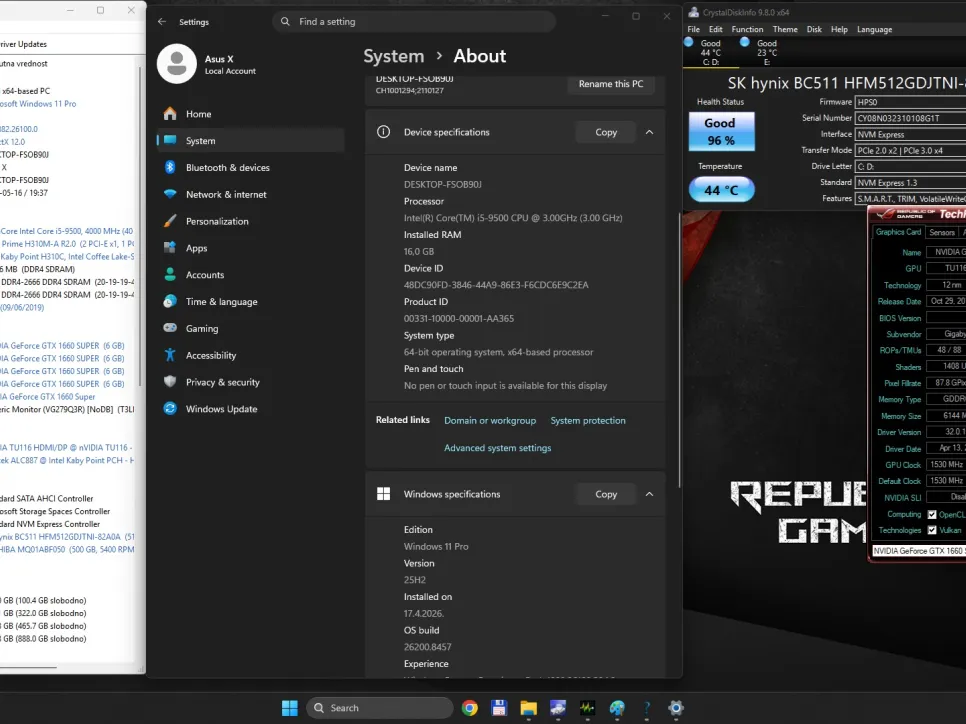This screenshot has height=724, width=966.
Task: Select the Device ID value text
Action: pos(496,285)
